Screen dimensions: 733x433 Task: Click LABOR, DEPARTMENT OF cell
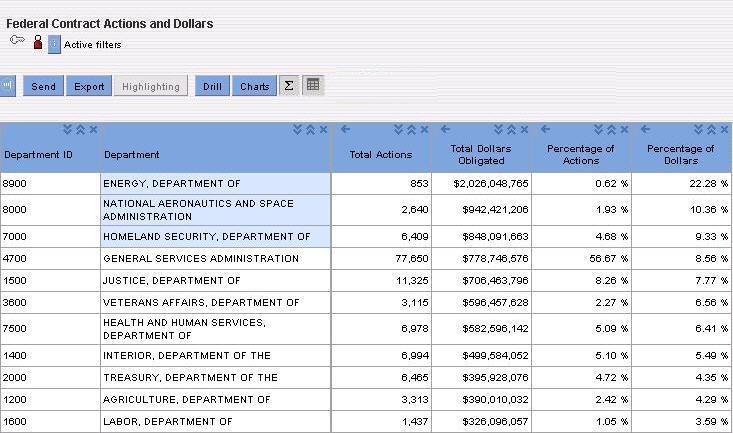point(216,421)
